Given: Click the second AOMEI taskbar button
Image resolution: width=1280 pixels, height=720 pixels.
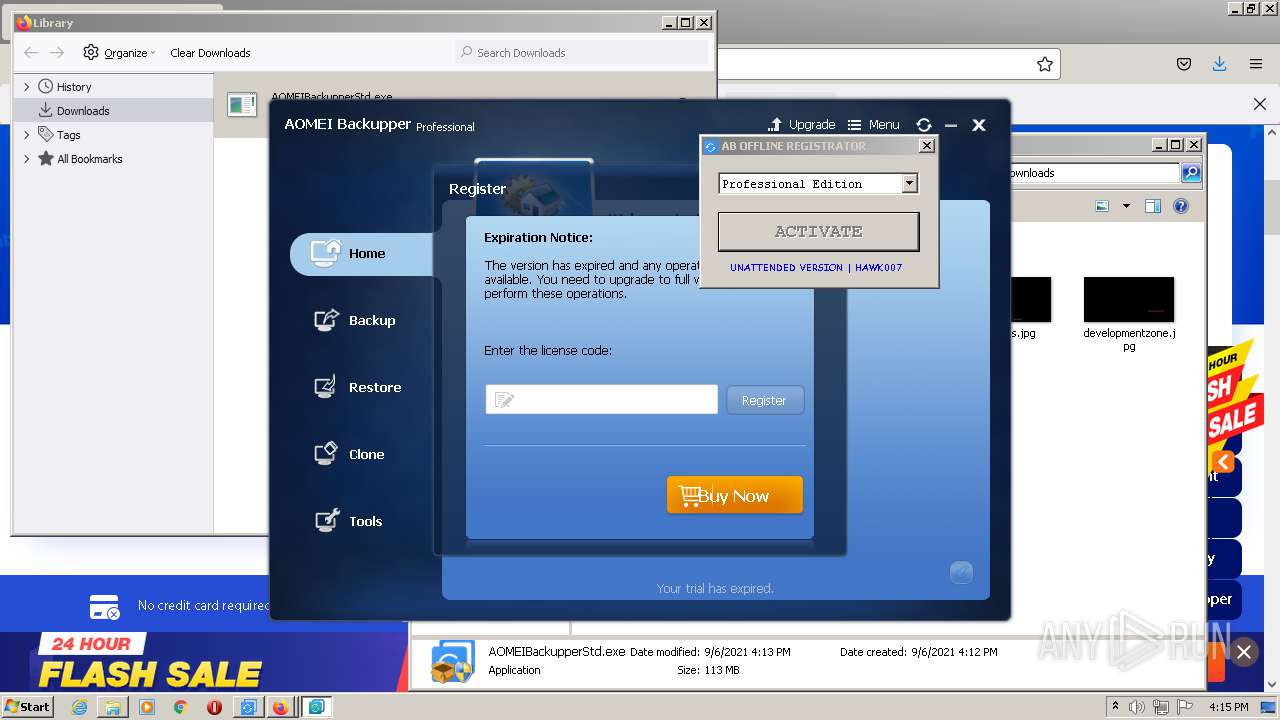Looking at the screenshot, I should [x=316, y=707].
